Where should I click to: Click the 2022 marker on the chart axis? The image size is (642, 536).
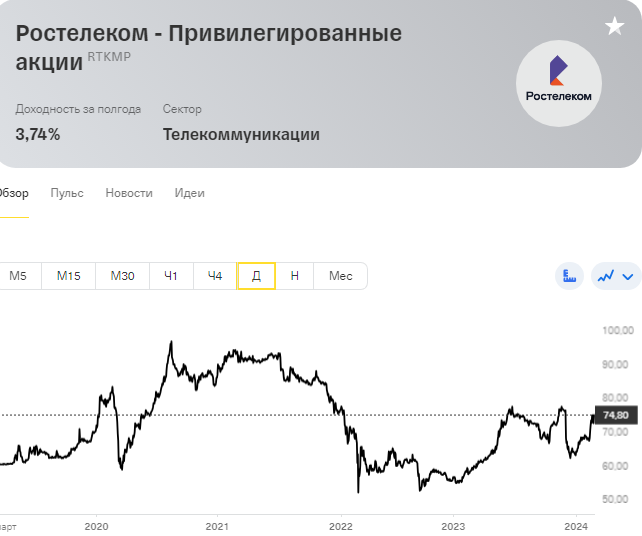(x=341, y=527)
